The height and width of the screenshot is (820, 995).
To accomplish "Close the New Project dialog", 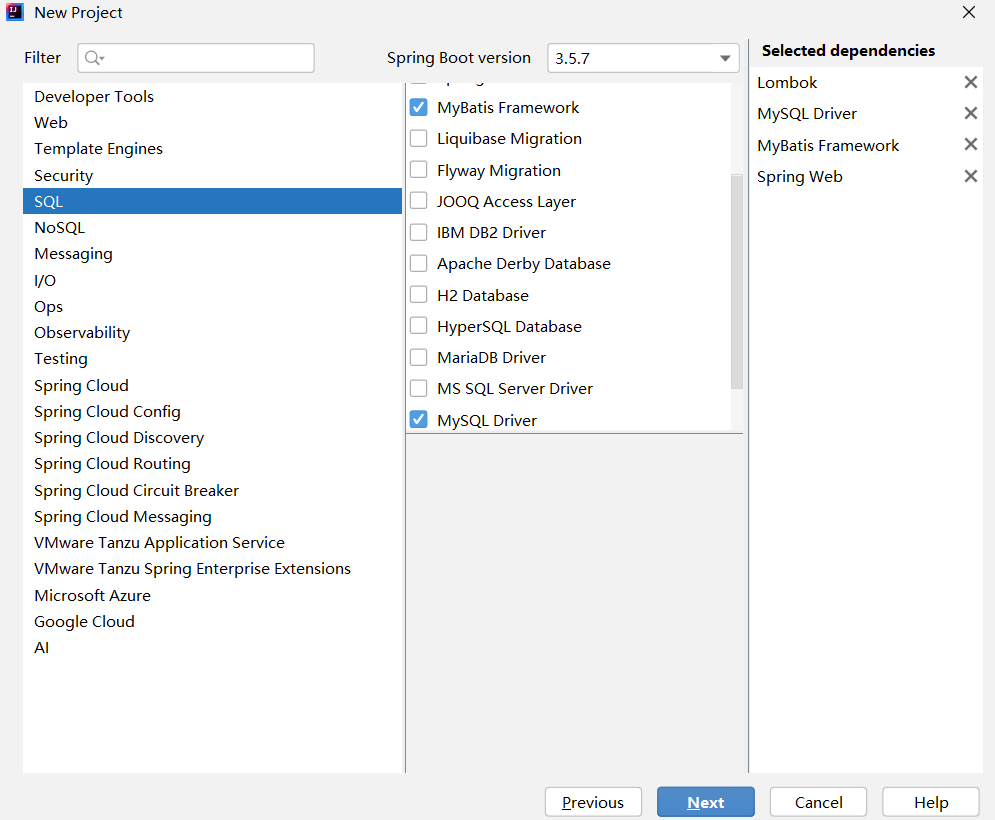I will tap(968, 12).
